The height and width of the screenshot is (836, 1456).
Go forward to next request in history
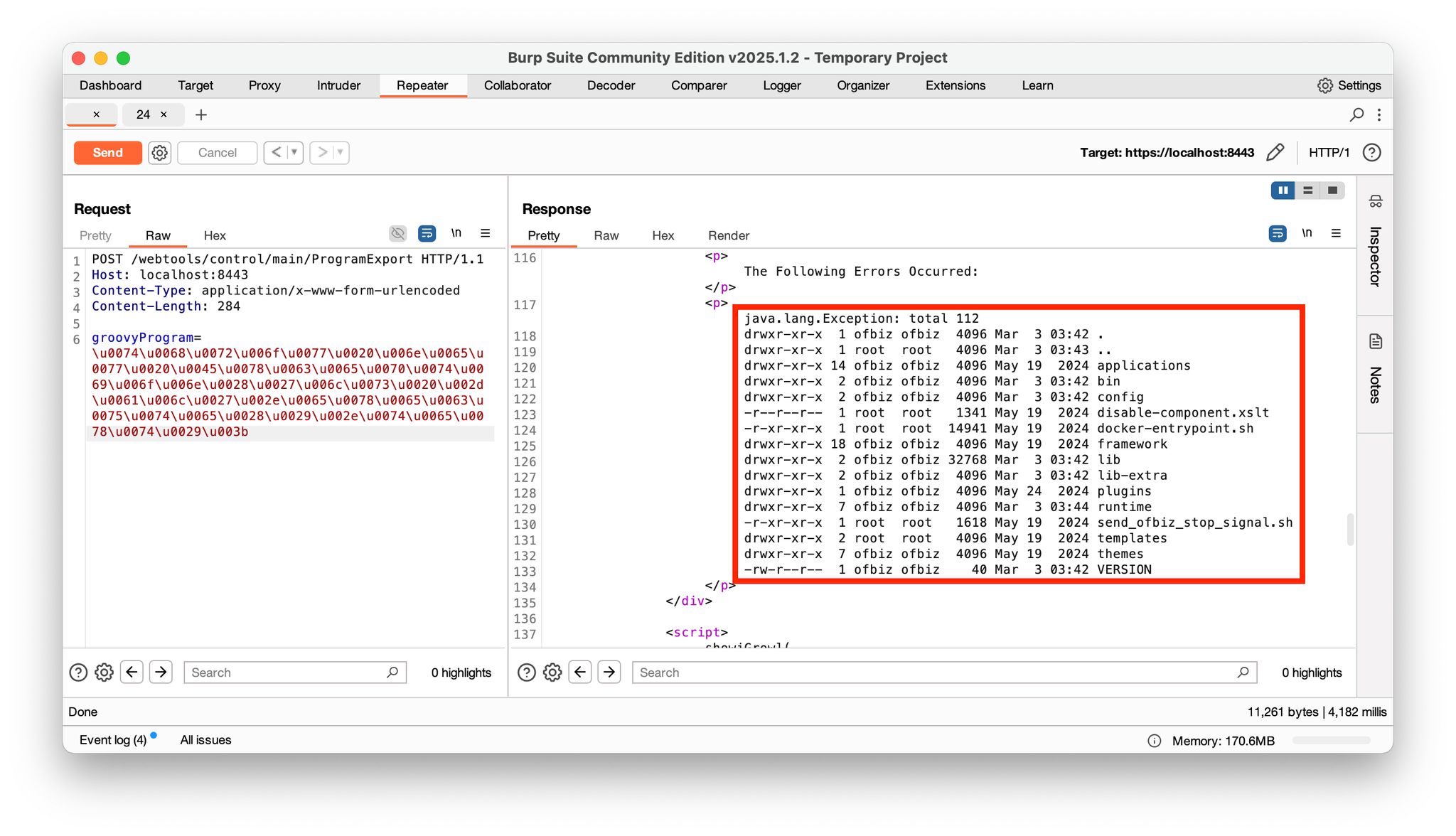[322, 152]
